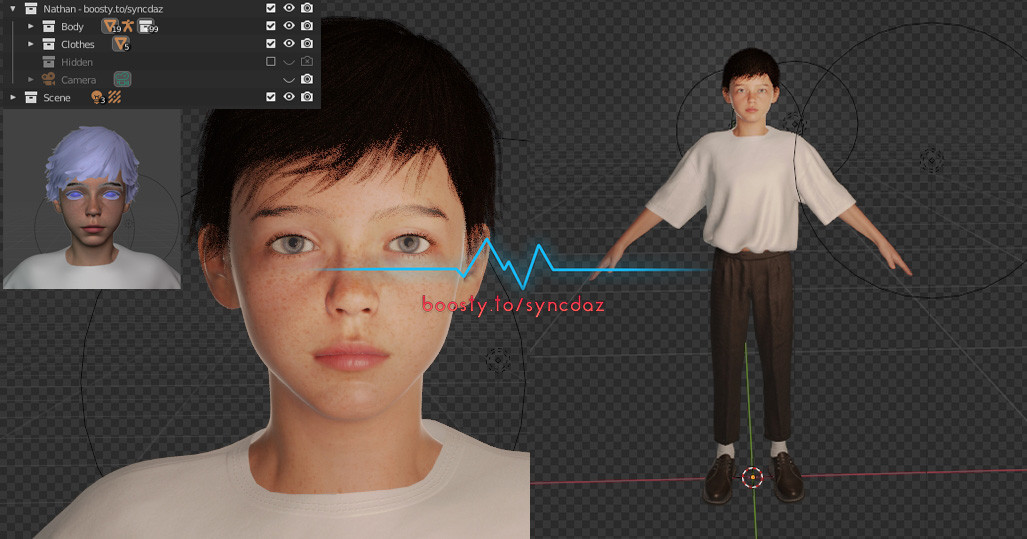Click the purple-haired character preview thumbnail
Screen dimensions: 1027x539
(92, 199)
